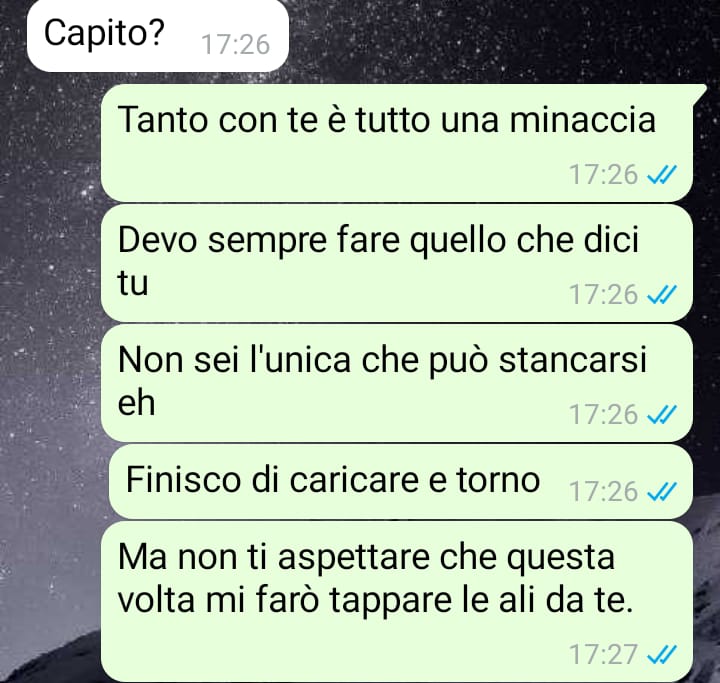Click the 17:26 timestamp under 'una minaccia'
The image size is (720, 683).
pos(603,175)
